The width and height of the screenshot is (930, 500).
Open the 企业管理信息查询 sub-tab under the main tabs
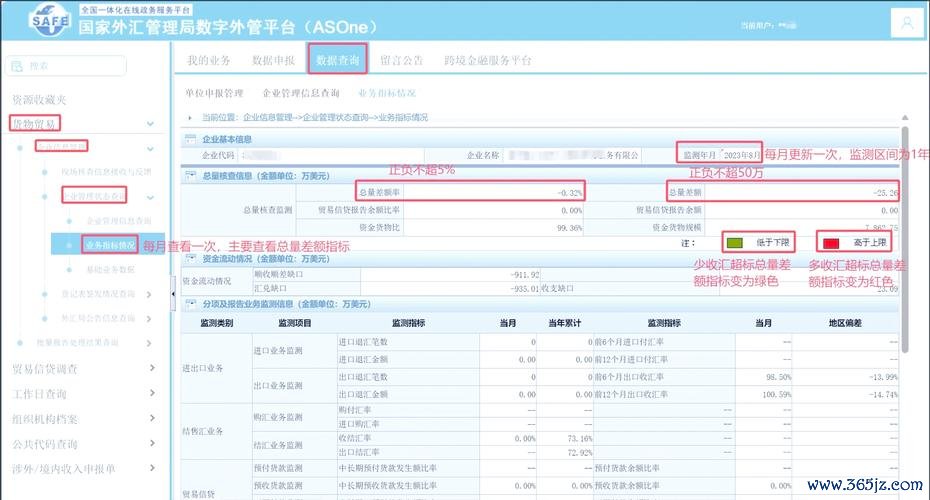pos(301,93)
